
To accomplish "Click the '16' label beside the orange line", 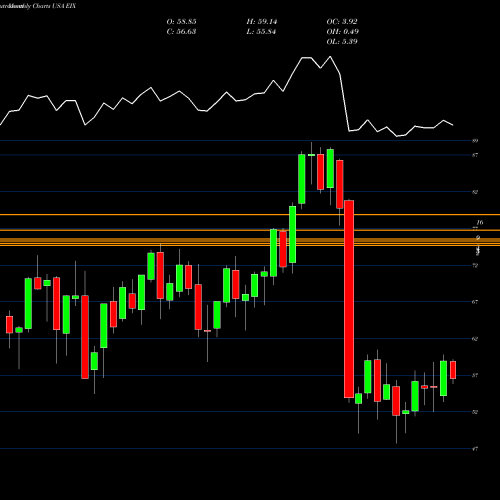I will 480,222.
